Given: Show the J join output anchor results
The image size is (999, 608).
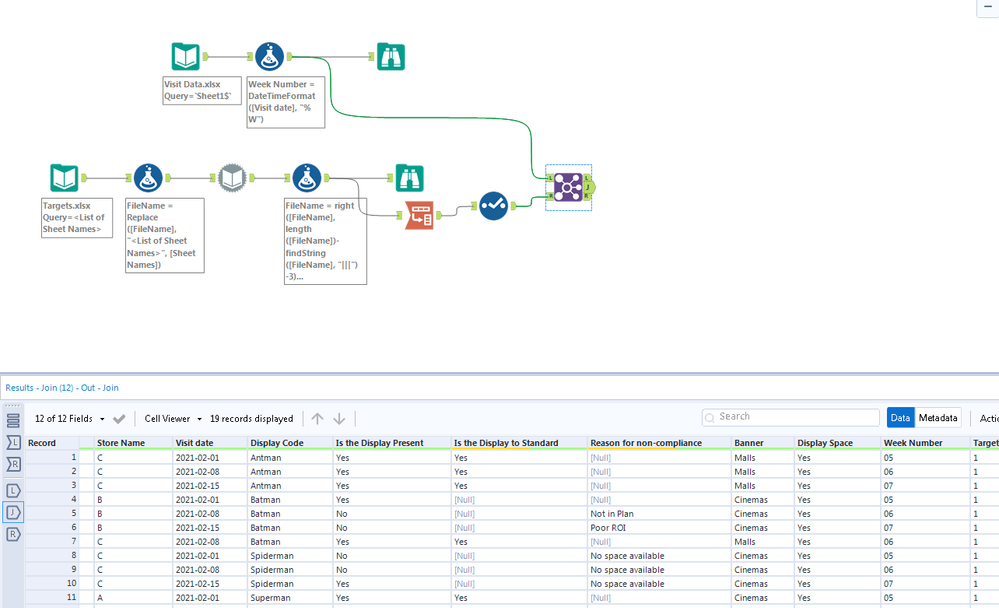Looking at the screenshot, I should tap(14, 513).
